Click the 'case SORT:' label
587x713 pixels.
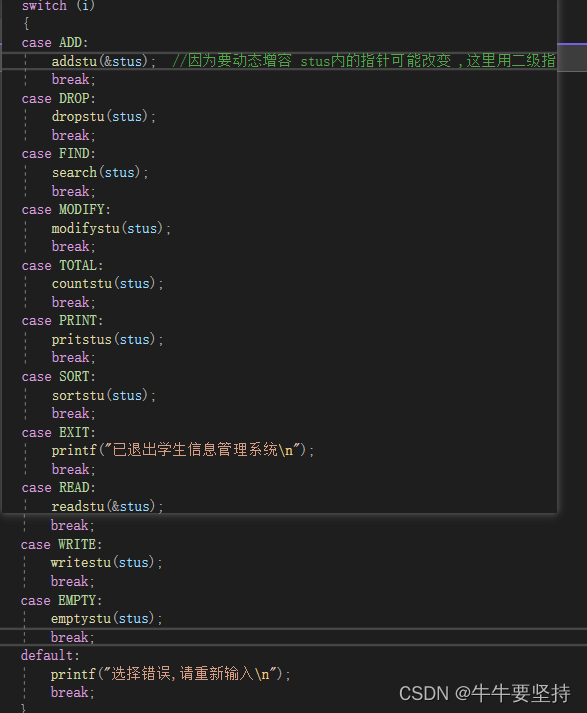(58, 377)
